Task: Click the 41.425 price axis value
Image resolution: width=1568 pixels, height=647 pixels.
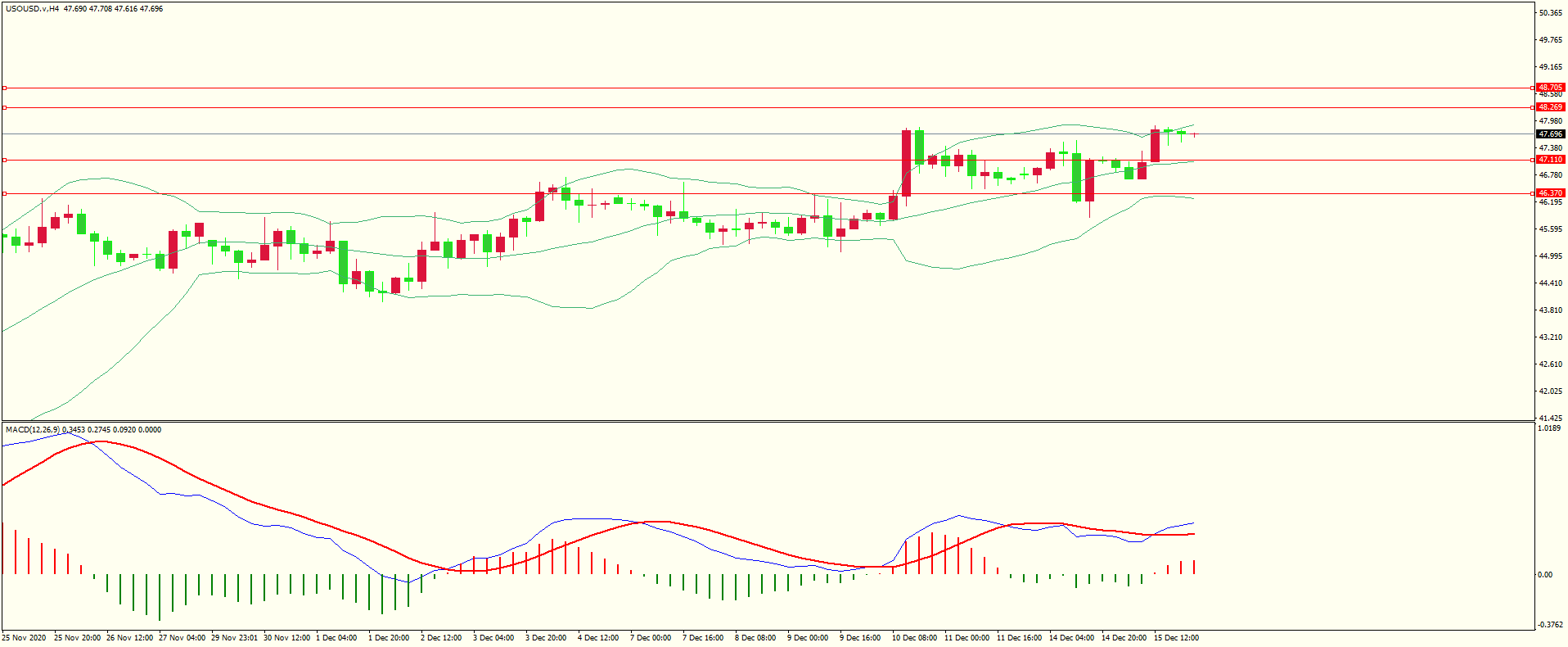Action: click(1551, 419)
